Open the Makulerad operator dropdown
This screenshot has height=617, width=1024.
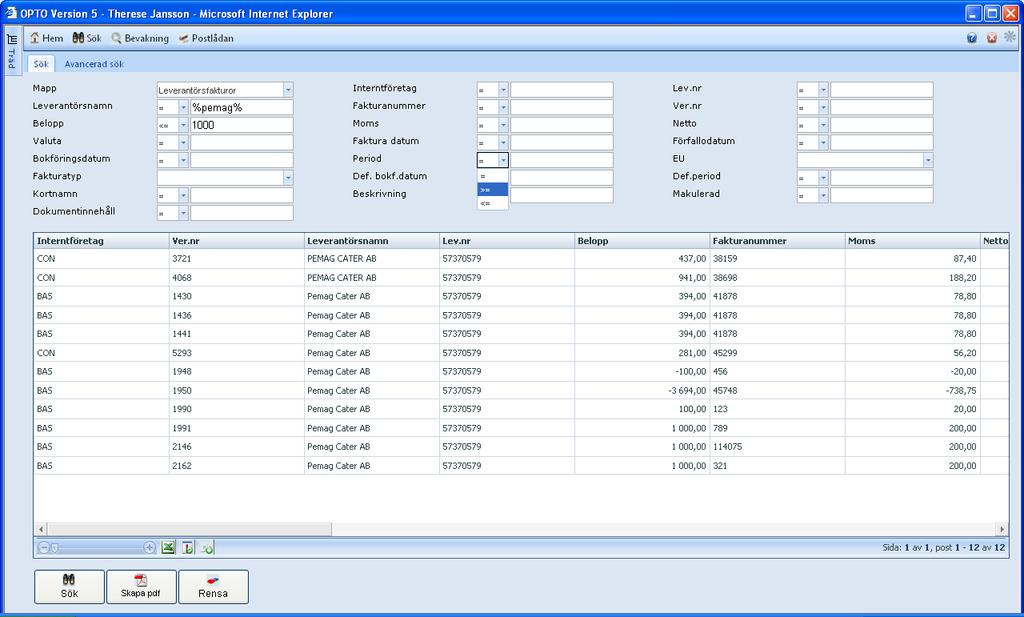click(x=824, y=195)
